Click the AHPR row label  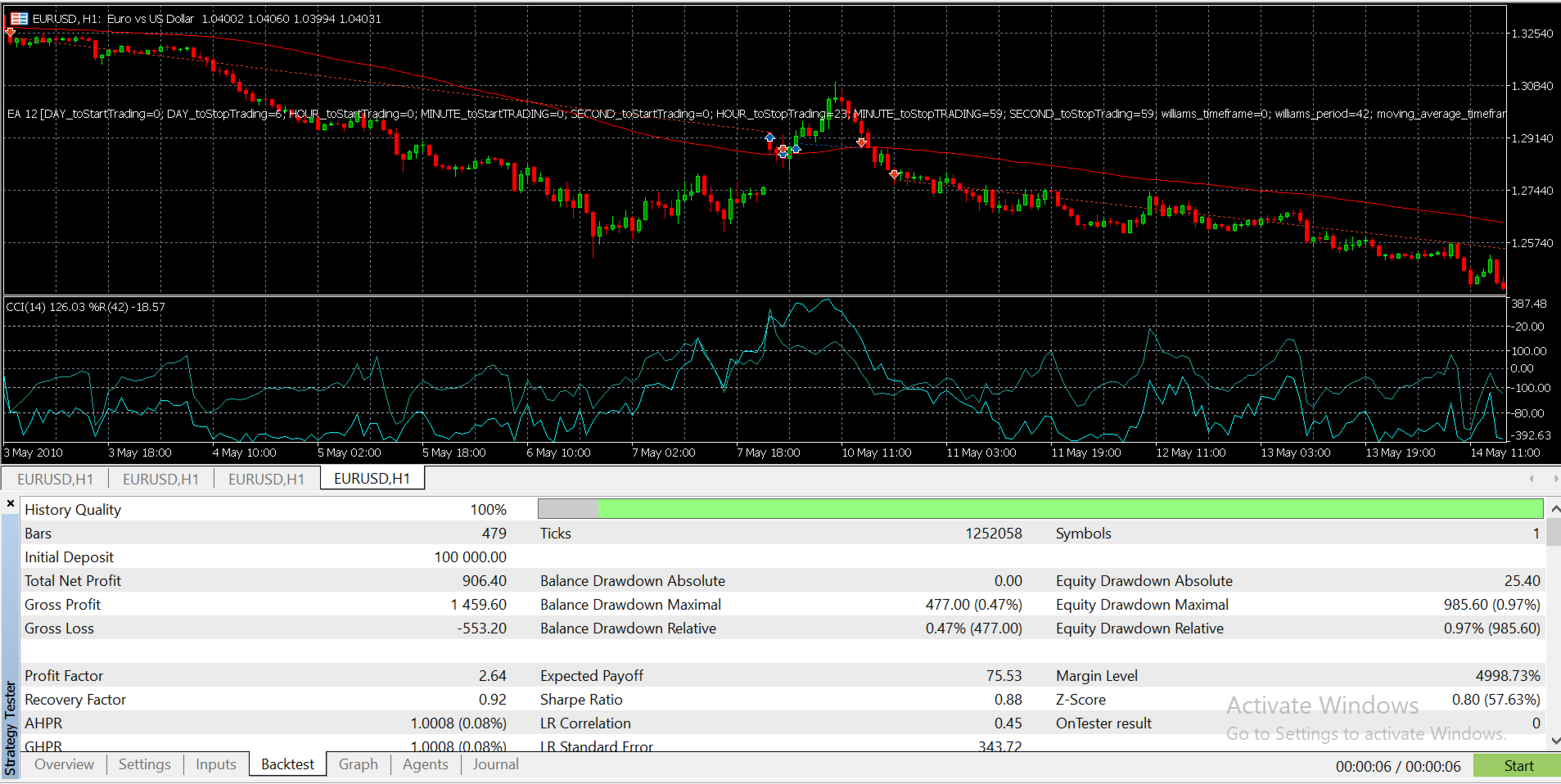coord(43,723)
